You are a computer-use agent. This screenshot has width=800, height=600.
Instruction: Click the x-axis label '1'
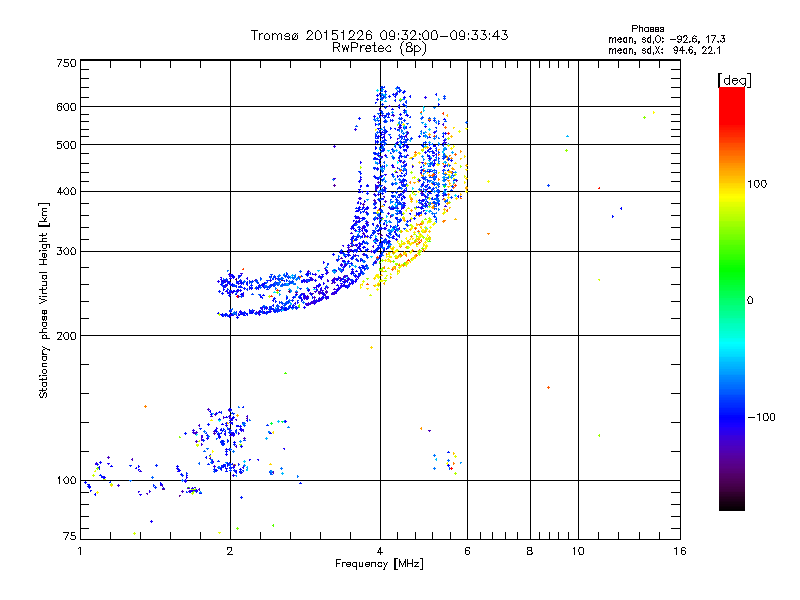[x=80, y=551]
